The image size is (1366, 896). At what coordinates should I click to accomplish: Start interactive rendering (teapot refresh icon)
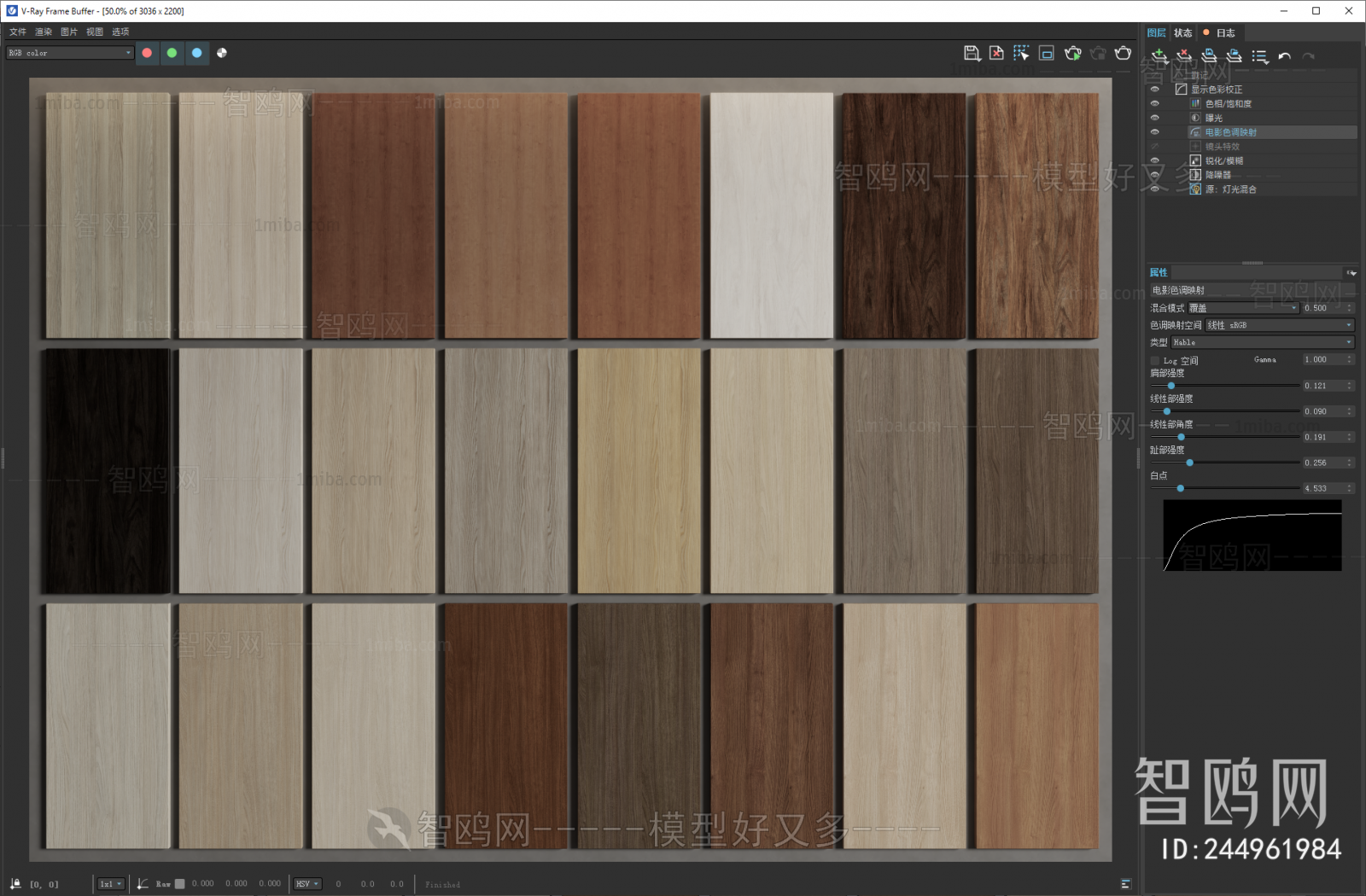[x=1073, y=53]
